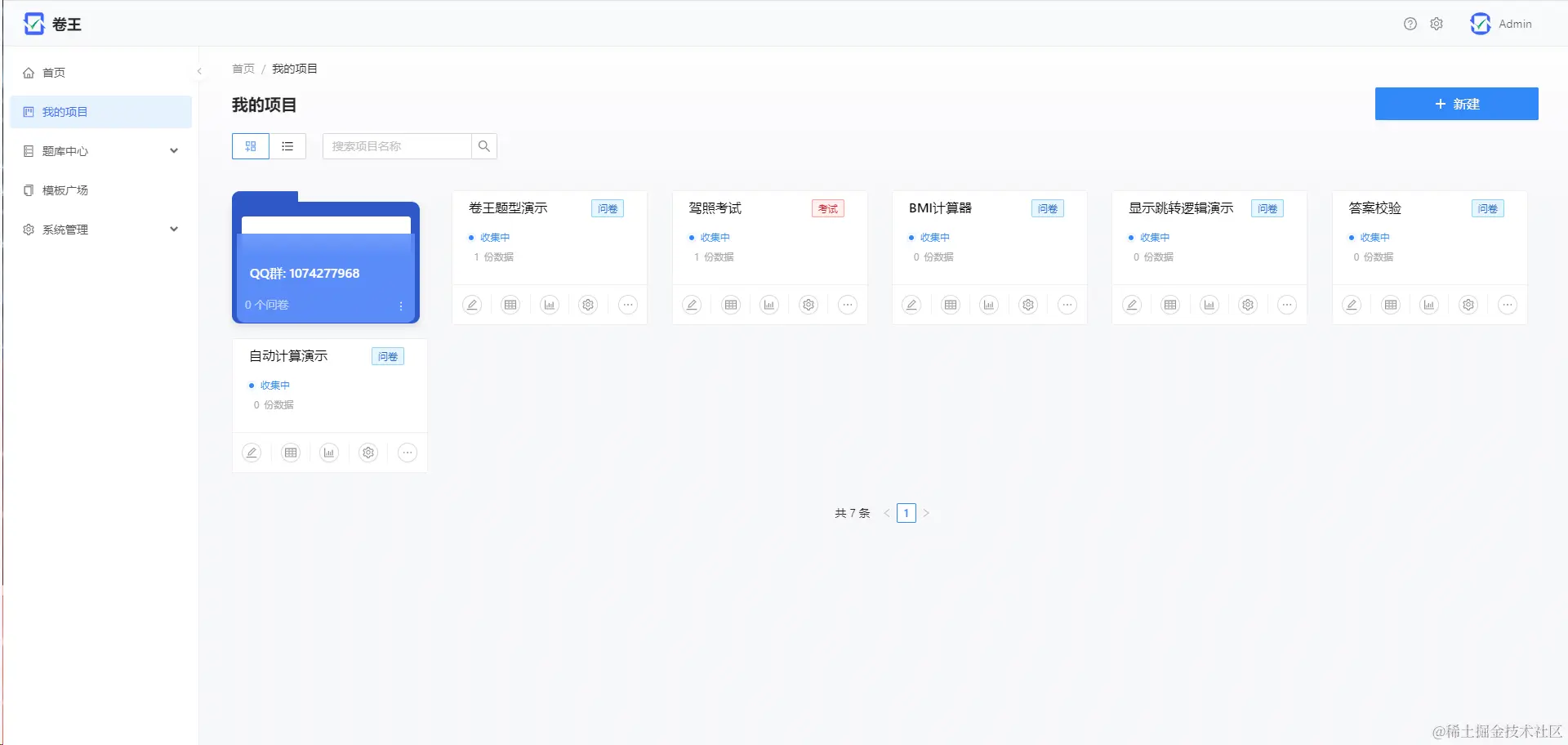View data table for 答案校验
The image size is (1568, 745).
tap(1391, 305)
